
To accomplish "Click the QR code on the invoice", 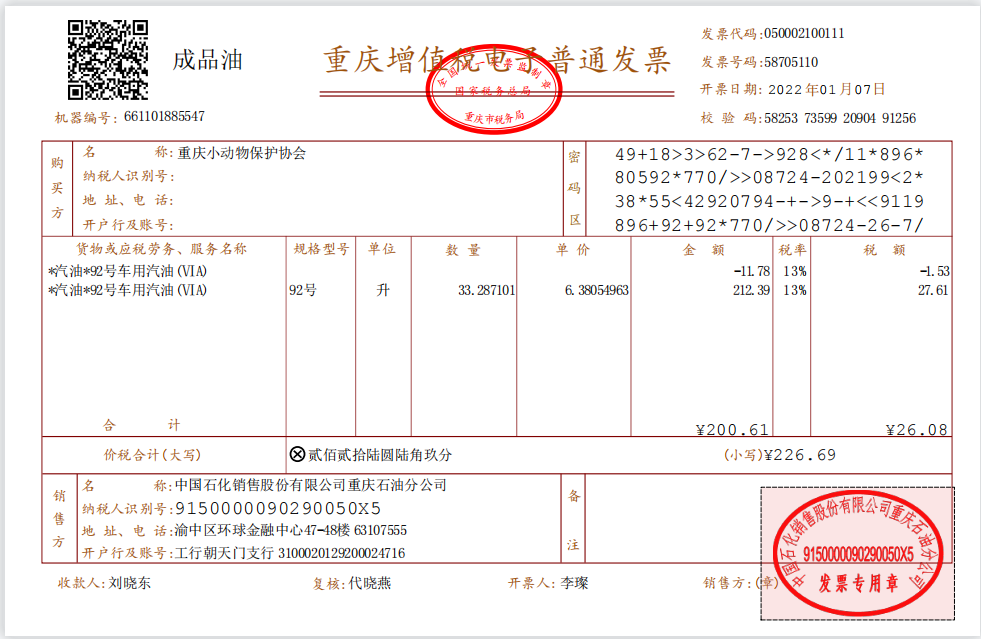I will pyautogui.click(x=108, y=59).
